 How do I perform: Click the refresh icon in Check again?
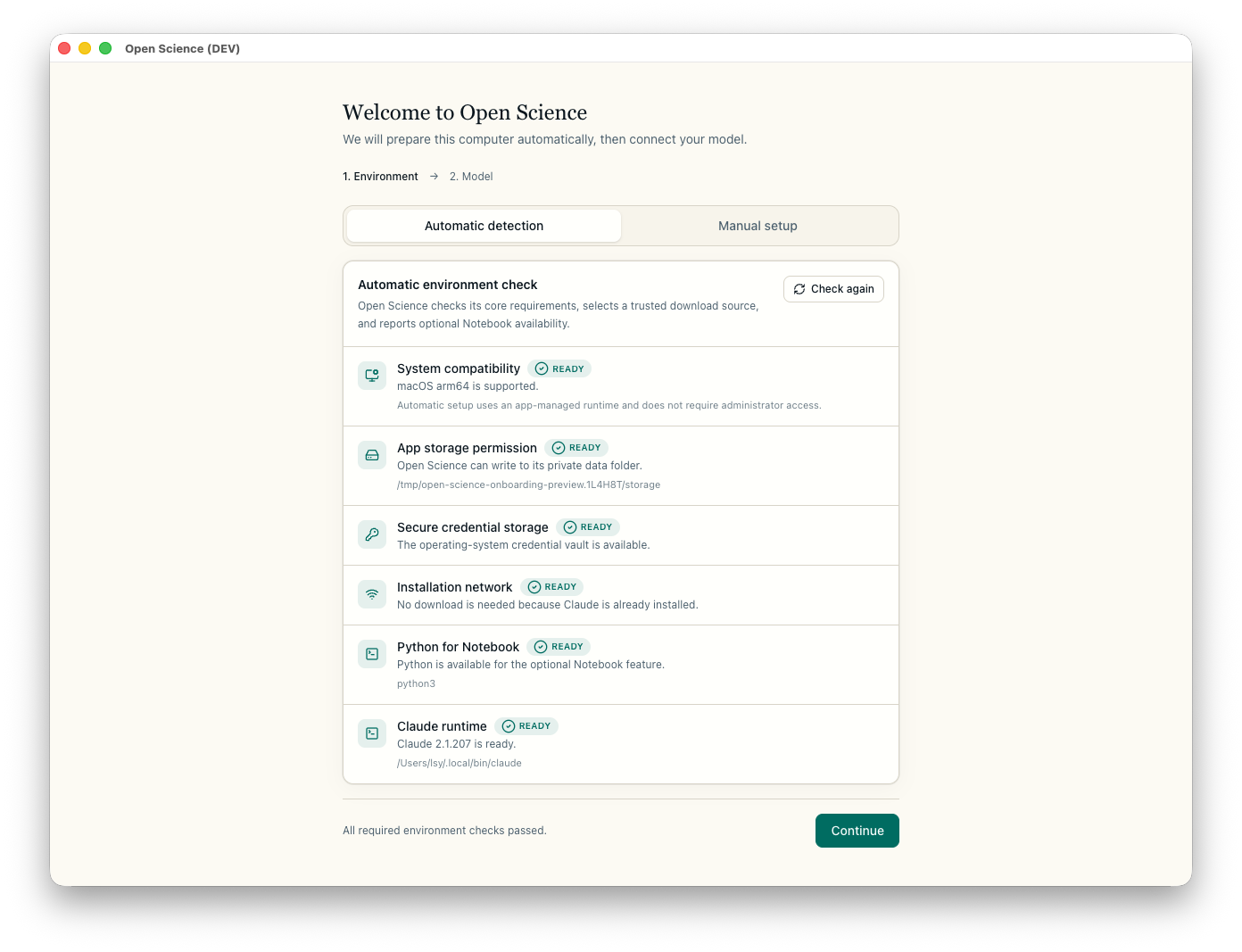[x=799, y=289]
